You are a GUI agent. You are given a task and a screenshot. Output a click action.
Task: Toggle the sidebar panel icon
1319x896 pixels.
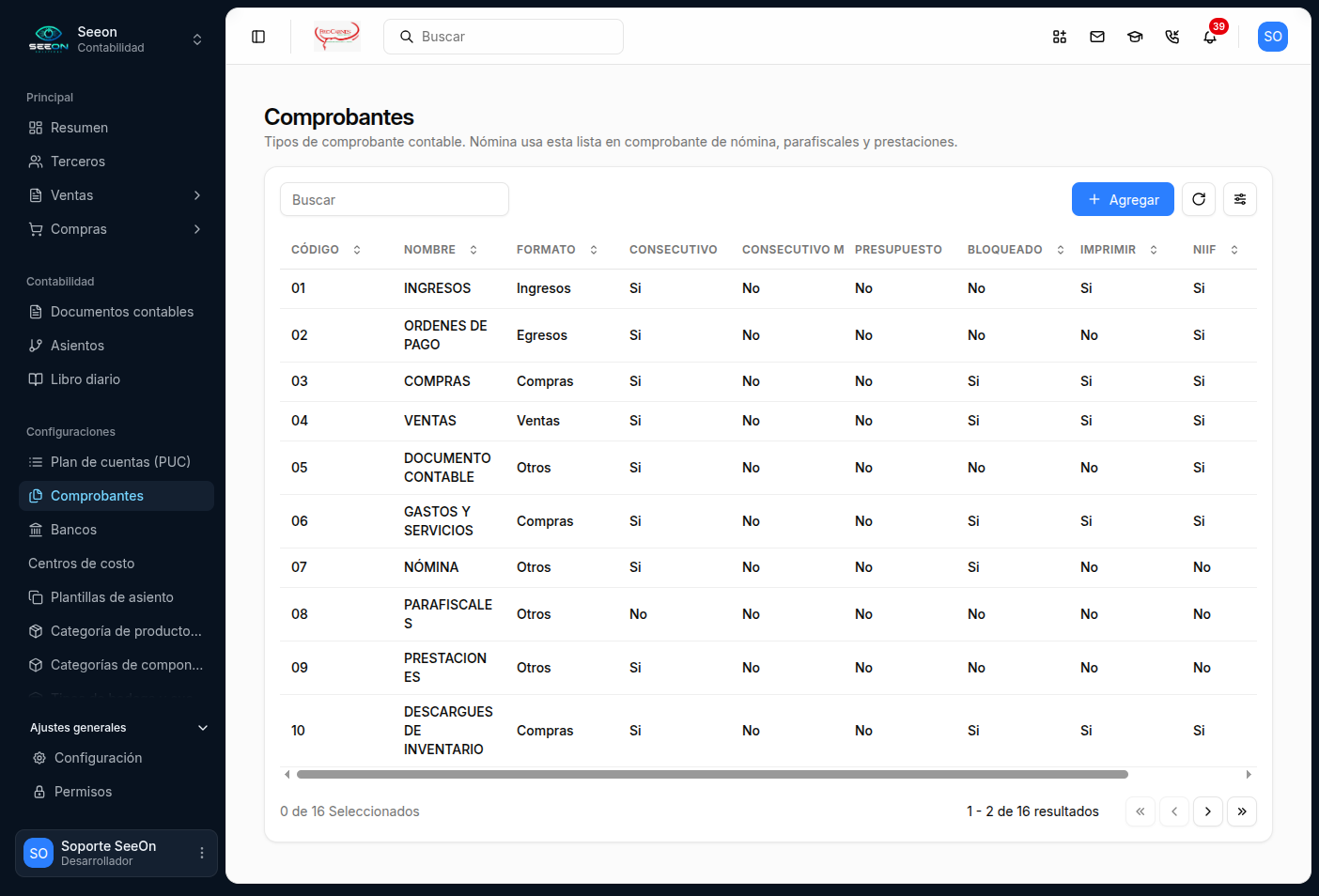pyautogui.click(x=258, y=37)
